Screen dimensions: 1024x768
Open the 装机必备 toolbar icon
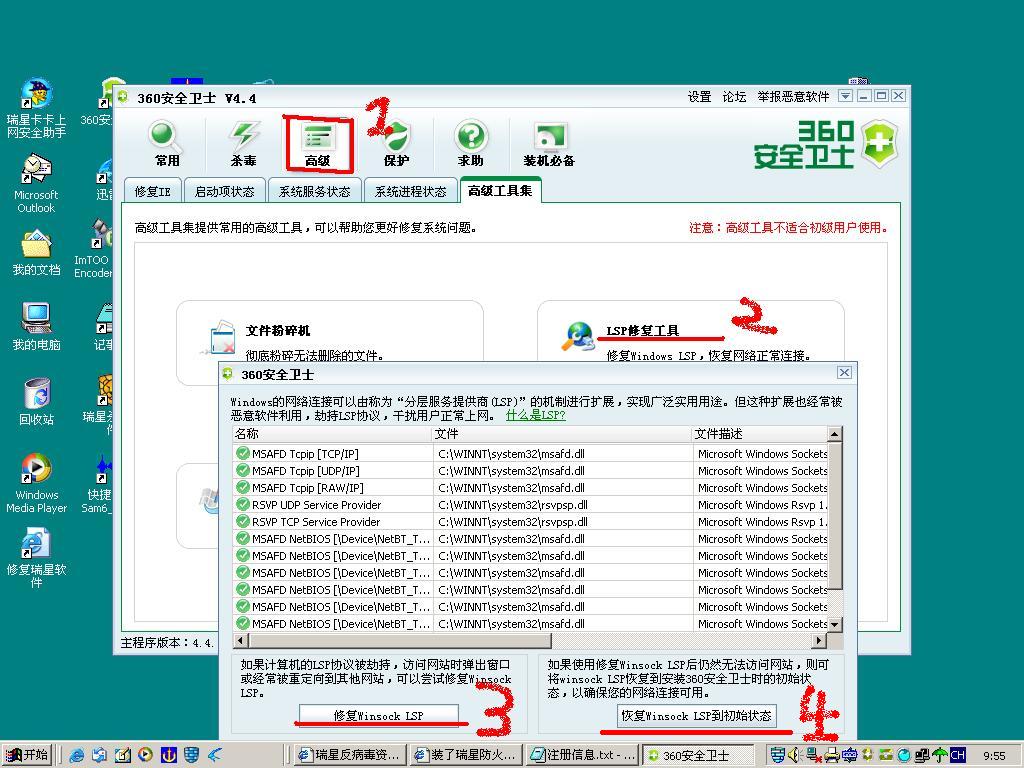click(x=549, y=144)
